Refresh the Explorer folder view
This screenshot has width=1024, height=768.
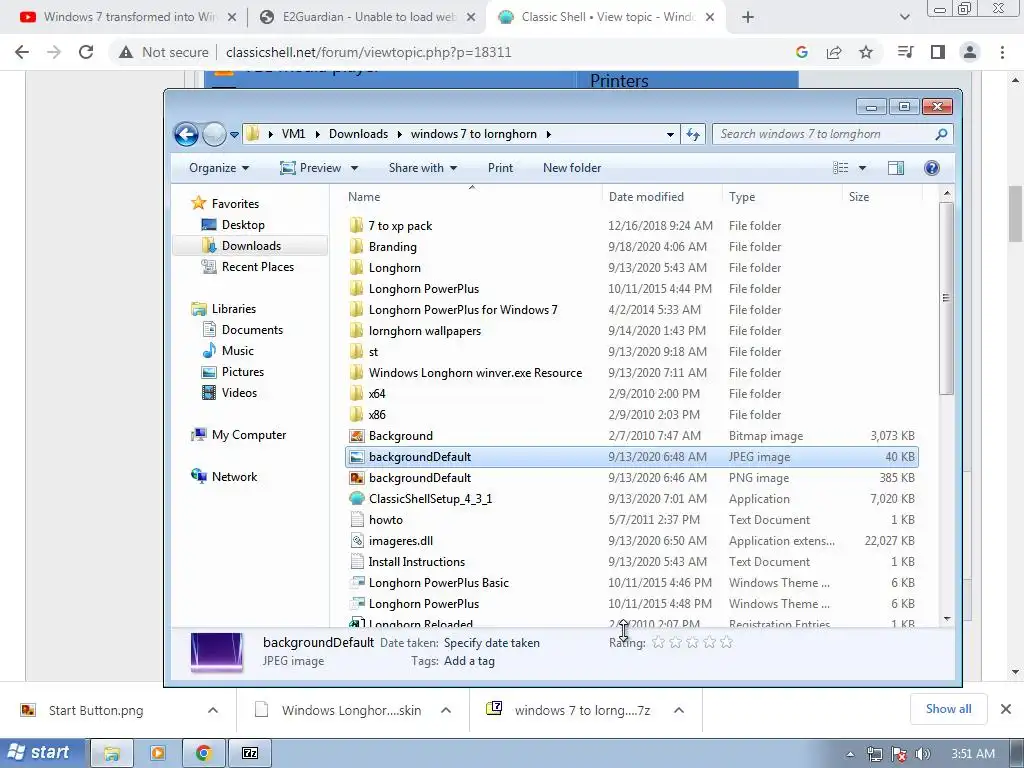point(693,135)
